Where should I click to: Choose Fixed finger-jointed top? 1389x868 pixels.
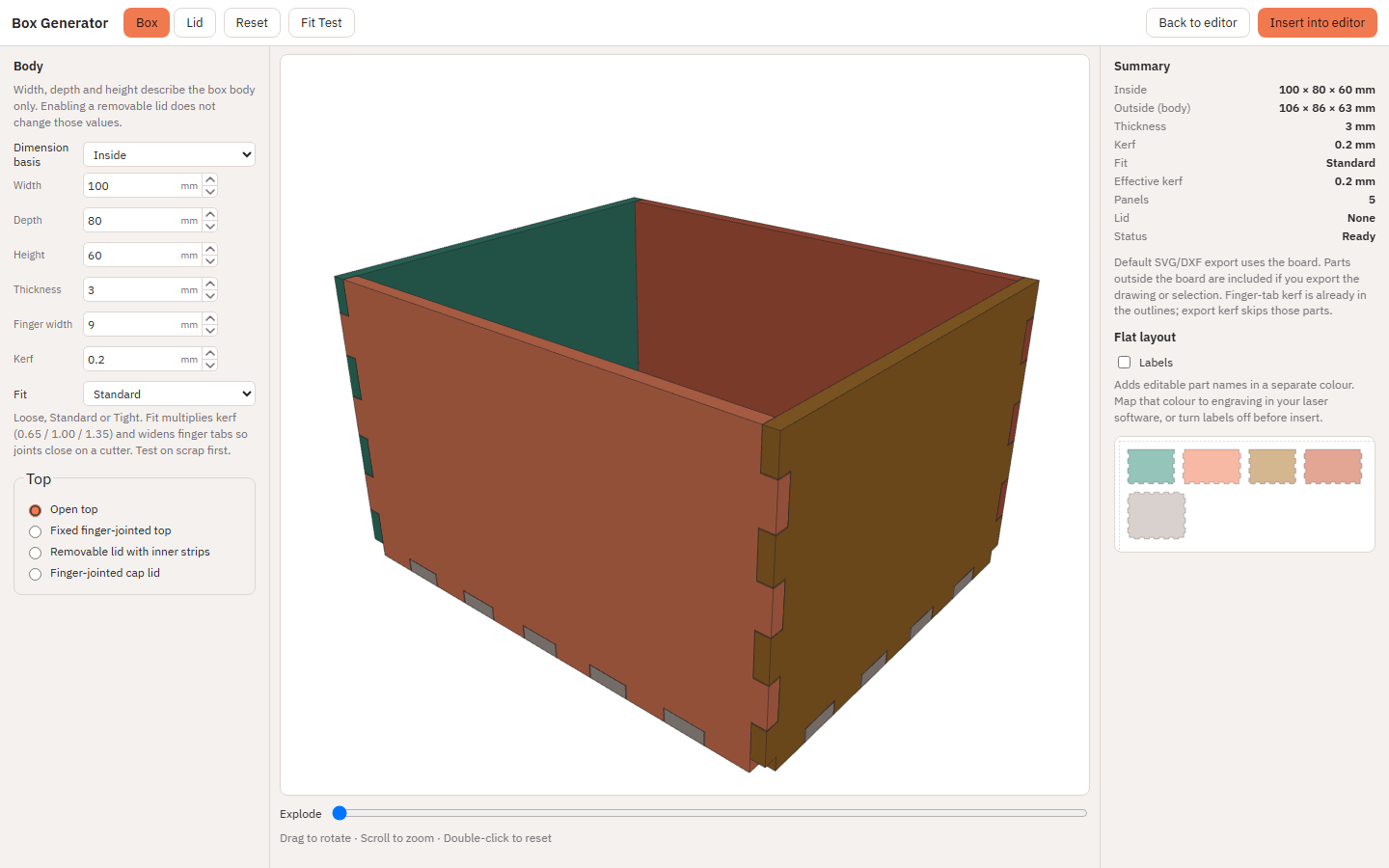[35, 531]
